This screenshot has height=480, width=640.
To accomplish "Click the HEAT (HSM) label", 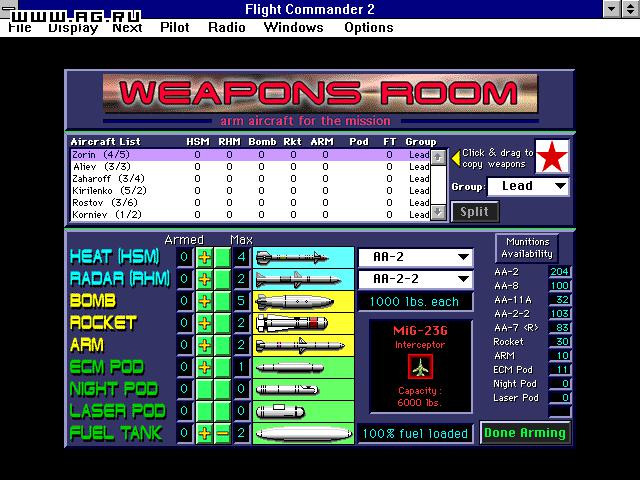I will (115, 257).
